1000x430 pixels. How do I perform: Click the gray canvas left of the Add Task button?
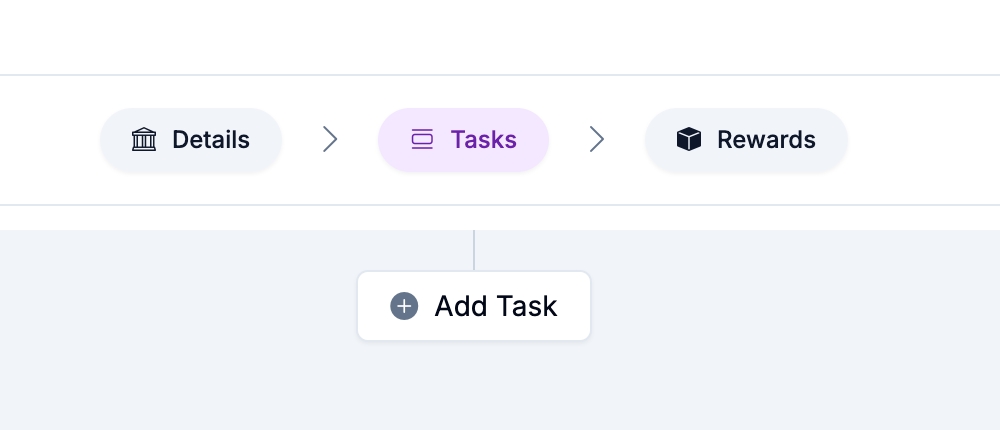click(180, 306)
